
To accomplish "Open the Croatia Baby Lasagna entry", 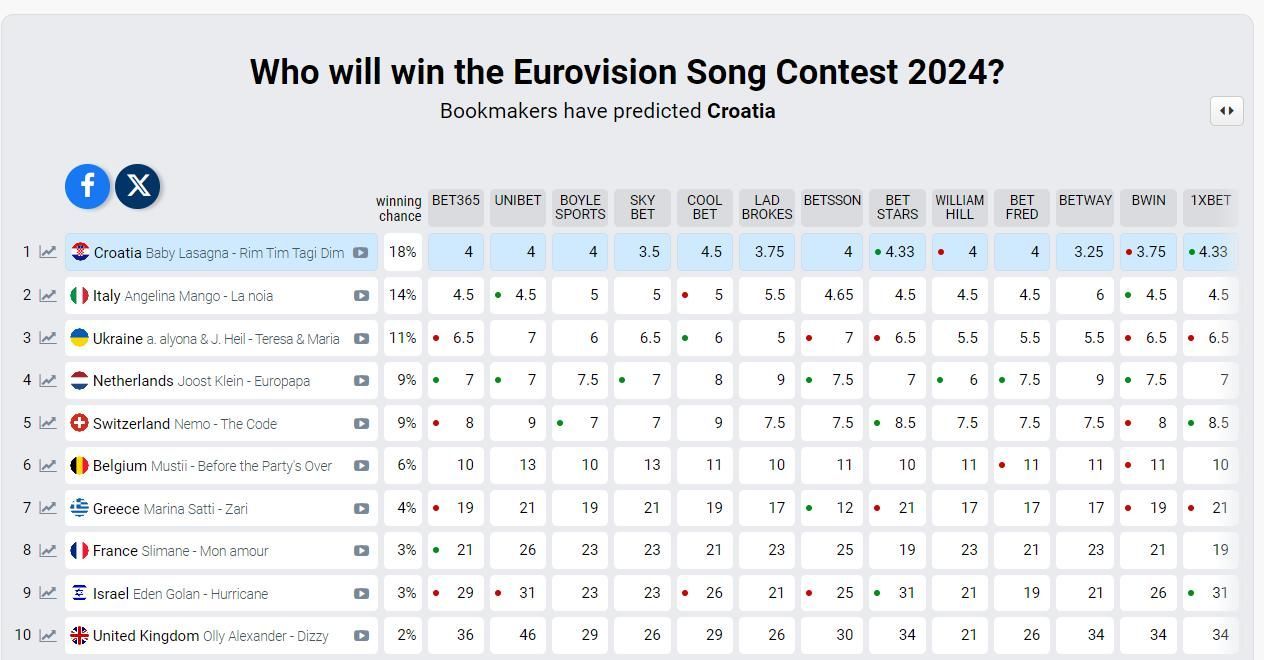I will pos(218,253).
